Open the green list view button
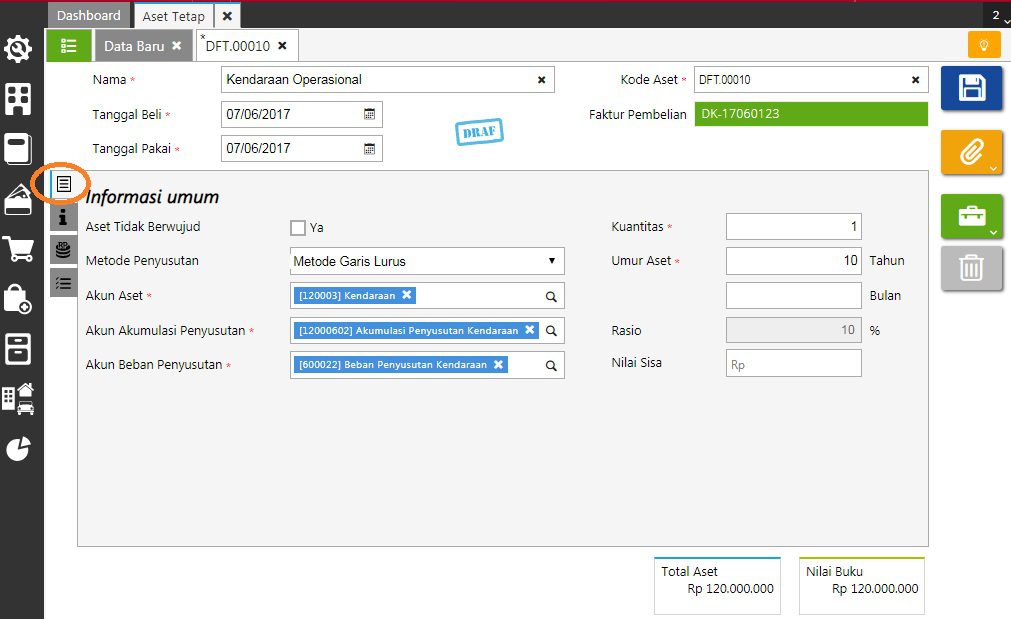This screenshot has height=619, width=1011. 68,46
